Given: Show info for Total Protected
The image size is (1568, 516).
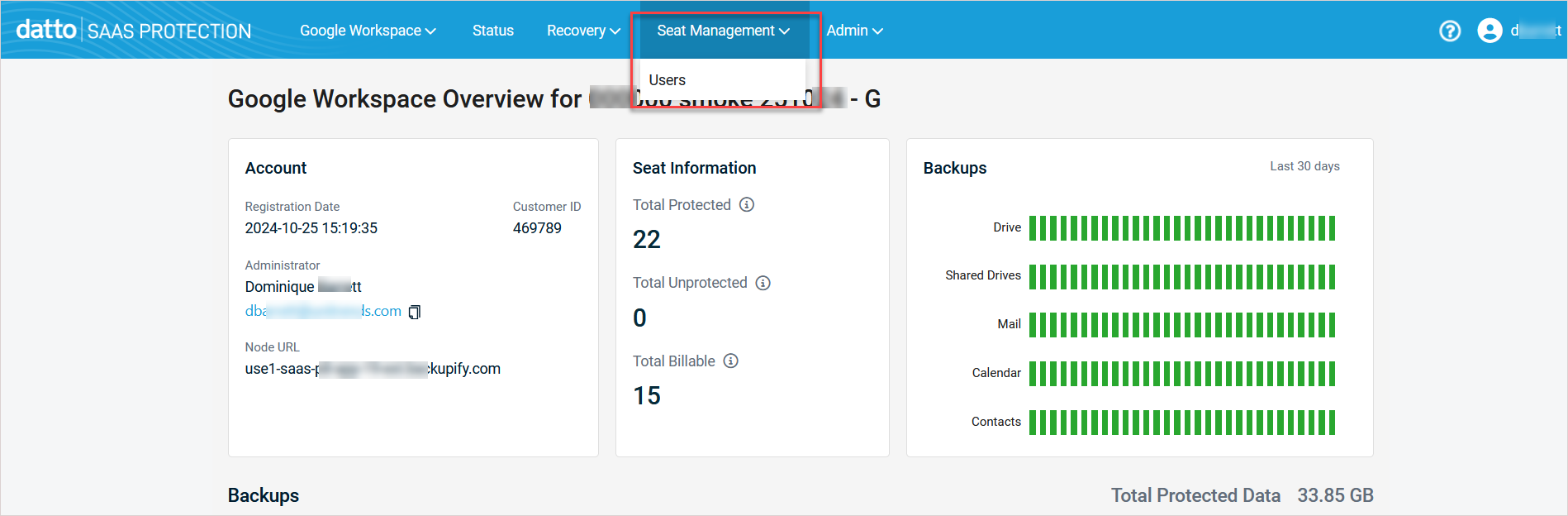Looking at the screenshot, I should pyautogui.click(x=747, y=204).
